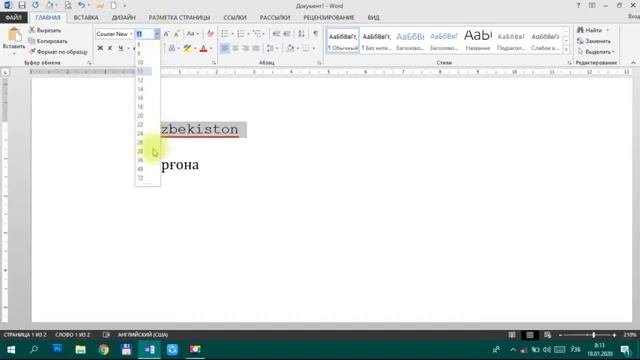
Task: Apply text effects icon
Action: 172,48
